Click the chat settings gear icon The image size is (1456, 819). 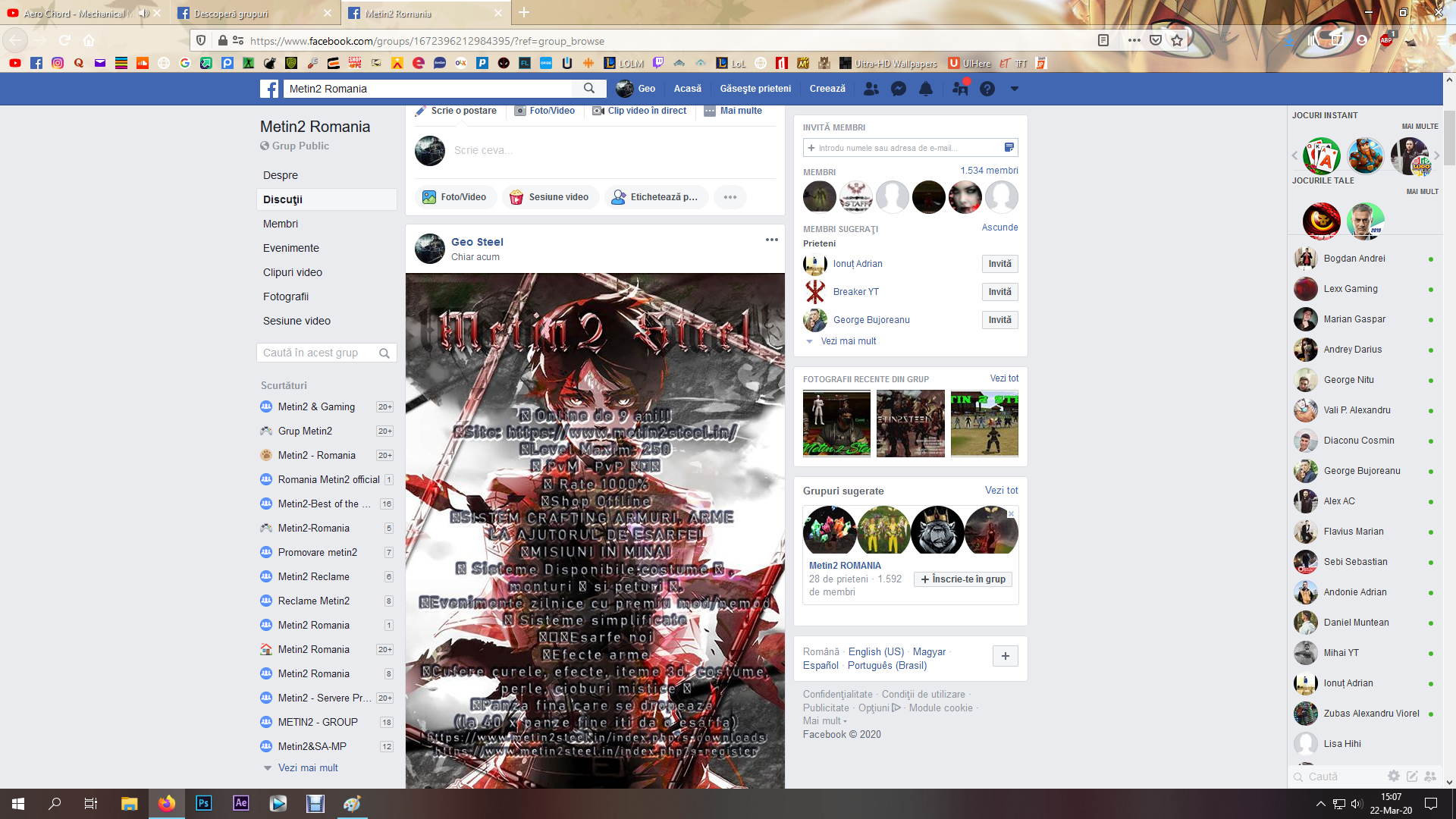pos(1393,776)
